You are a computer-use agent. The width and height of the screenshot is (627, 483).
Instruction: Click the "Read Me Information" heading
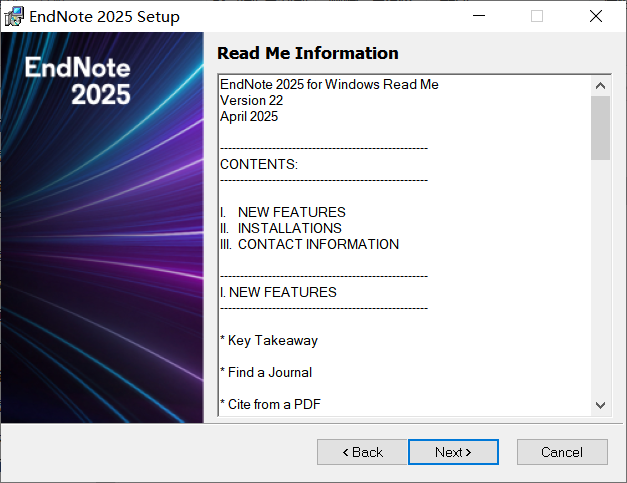[308, 53]
